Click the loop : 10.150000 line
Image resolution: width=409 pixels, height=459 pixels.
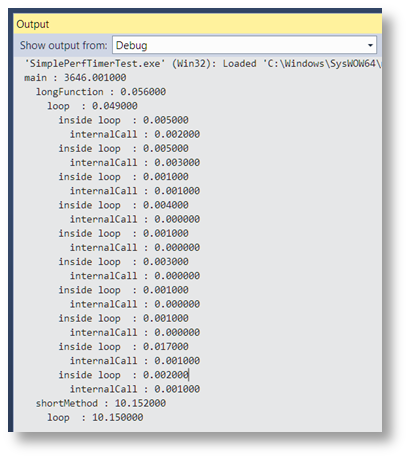click(x=95, y=417)
